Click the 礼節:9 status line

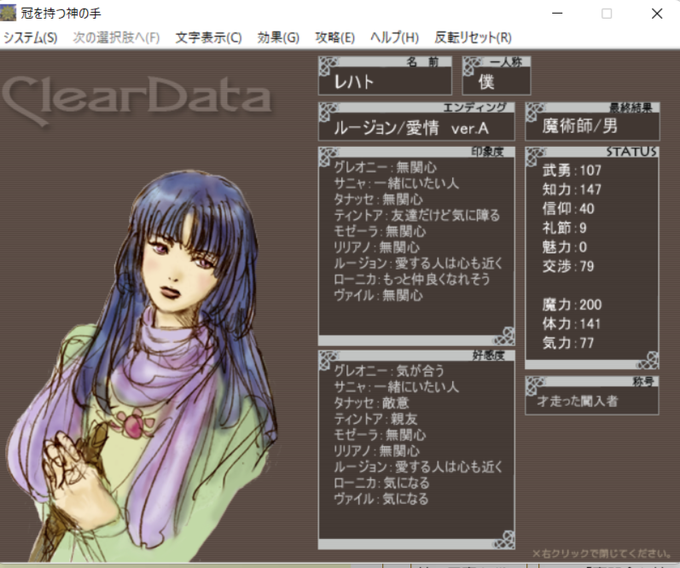click(564, 228)
